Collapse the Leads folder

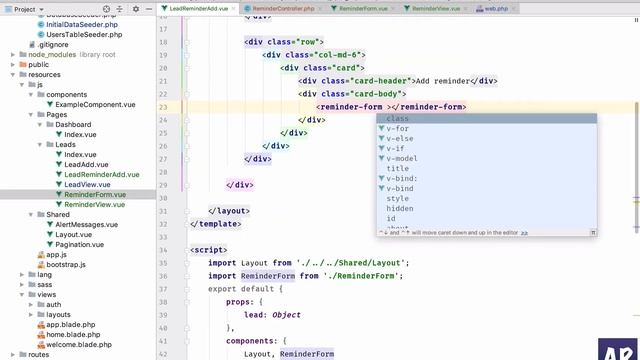40,144
